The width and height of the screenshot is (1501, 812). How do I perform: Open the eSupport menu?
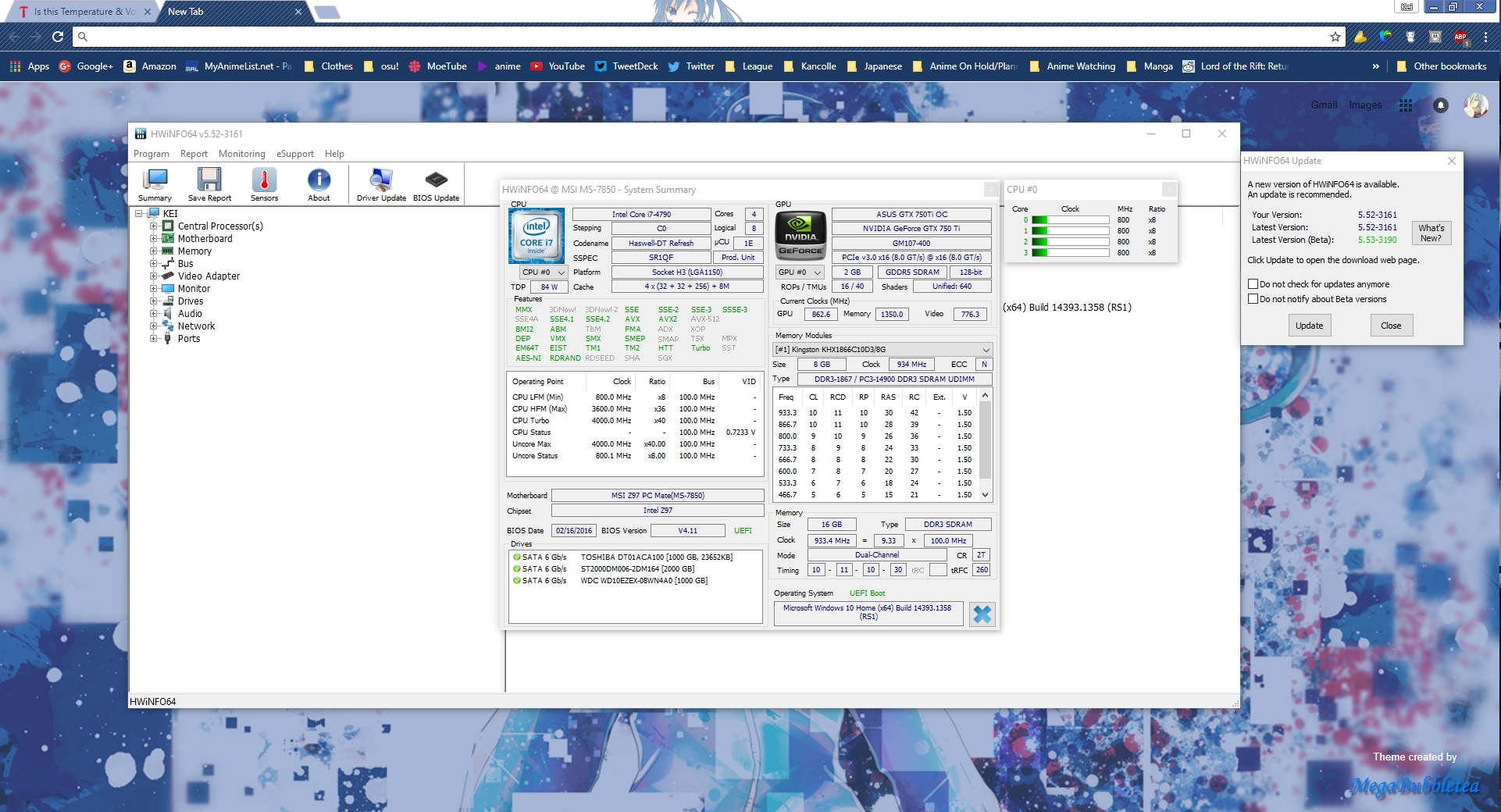tap(295, 154)
